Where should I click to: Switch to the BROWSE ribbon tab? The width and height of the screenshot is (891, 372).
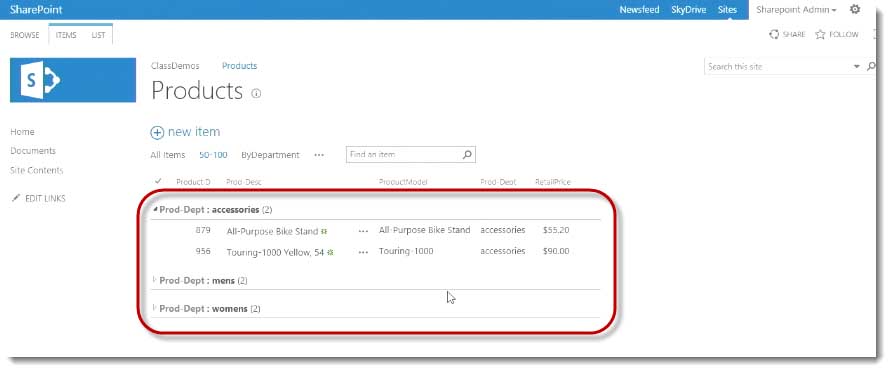point(25,35)
